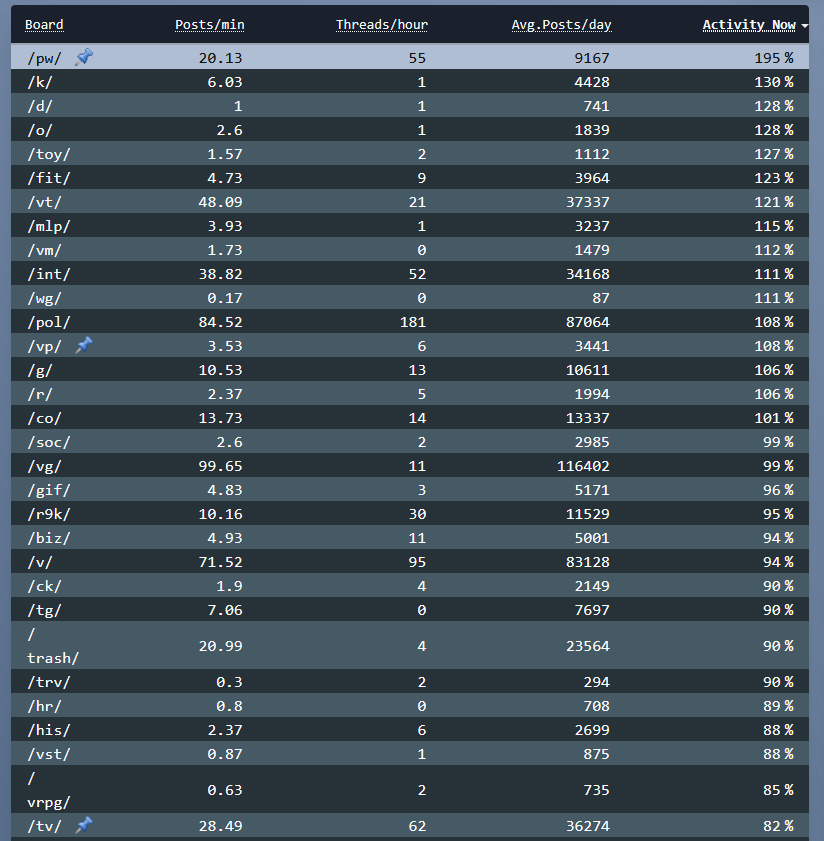This screenshot has height=841, width=824.
Task: Click the 34168 avg posts for /int/
Action: point(587,274)
